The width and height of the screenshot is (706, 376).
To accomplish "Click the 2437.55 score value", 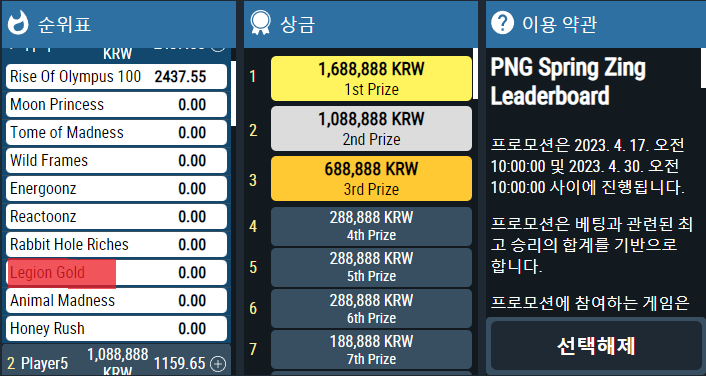I will 180,77.
